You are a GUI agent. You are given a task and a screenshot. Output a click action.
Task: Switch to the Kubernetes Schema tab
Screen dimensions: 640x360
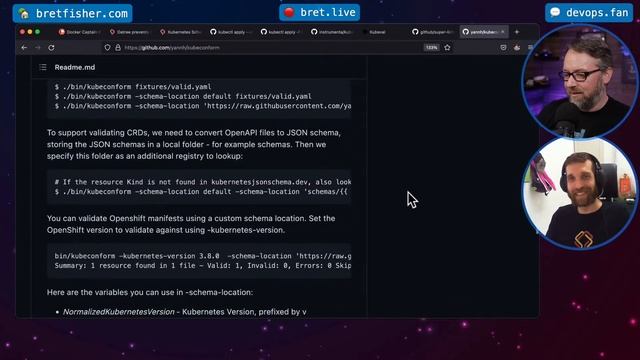click(x=181, y=32)
